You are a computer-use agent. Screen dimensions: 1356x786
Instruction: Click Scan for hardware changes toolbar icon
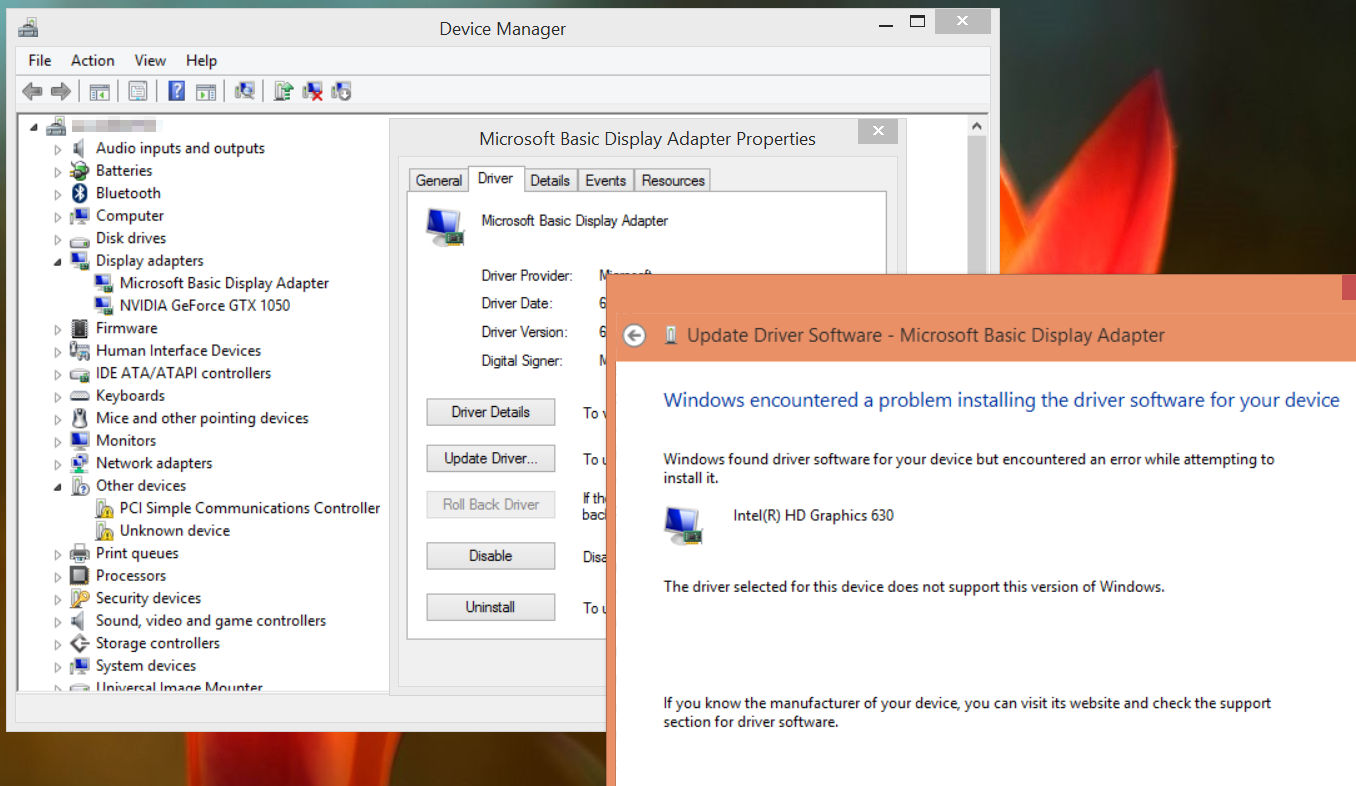245,91
